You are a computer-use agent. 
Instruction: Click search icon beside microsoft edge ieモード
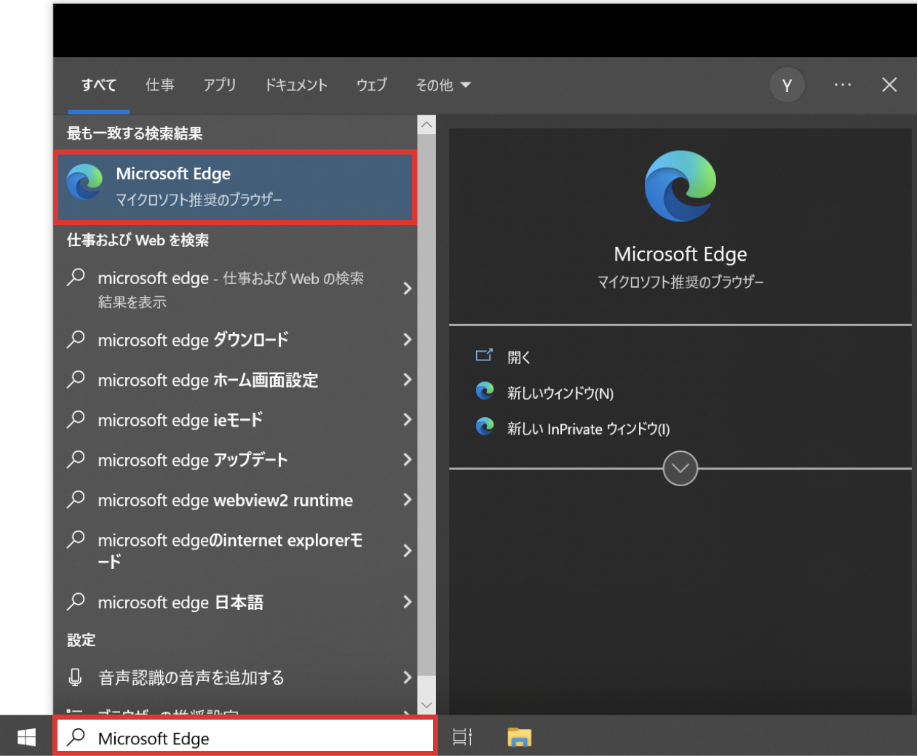coord(76,419)
